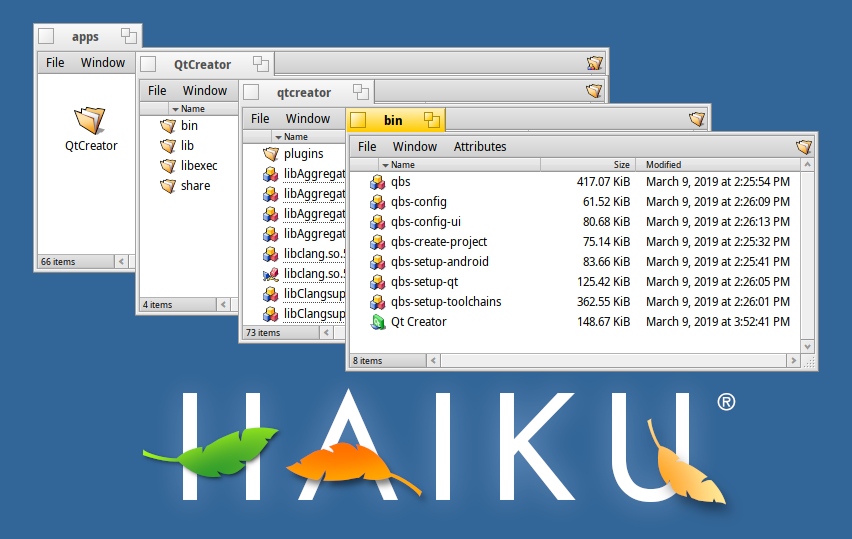
Task: Select the '362.55 KiB' size cell
Action: [x=603, y=302]
